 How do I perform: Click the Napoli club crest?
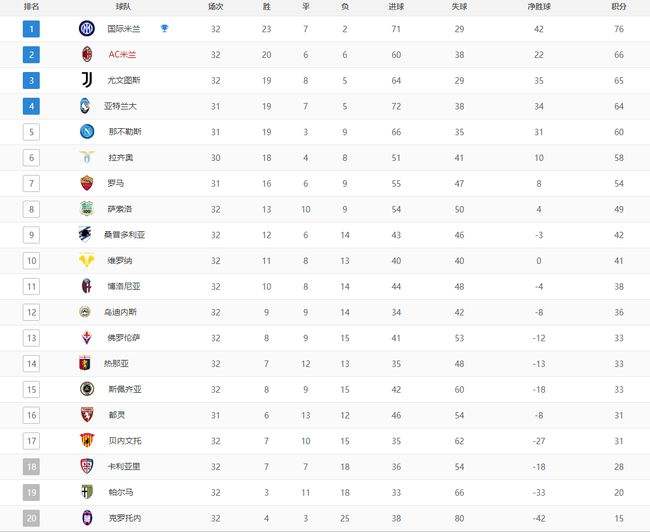[87, 132]
